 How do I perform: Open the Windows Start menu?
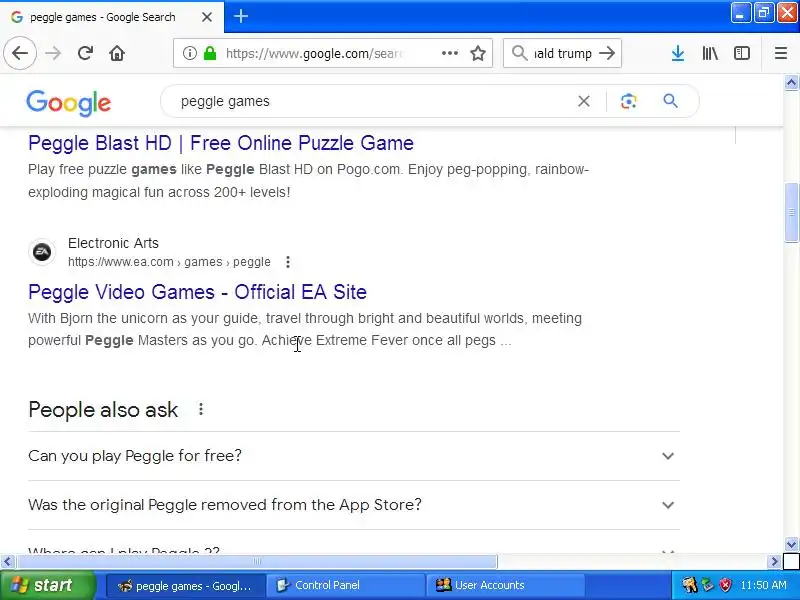point(47,585)
